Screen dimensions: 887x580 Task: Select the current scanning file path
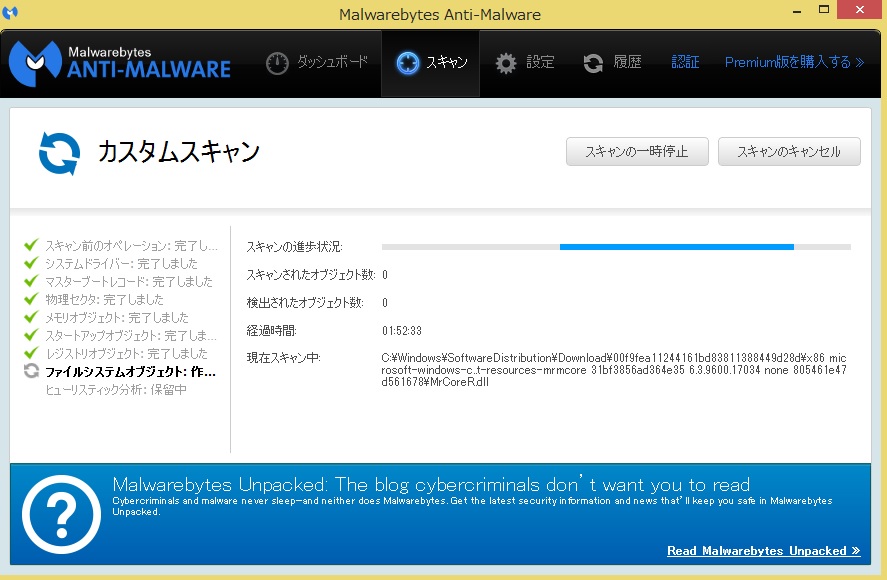point(614,370)
